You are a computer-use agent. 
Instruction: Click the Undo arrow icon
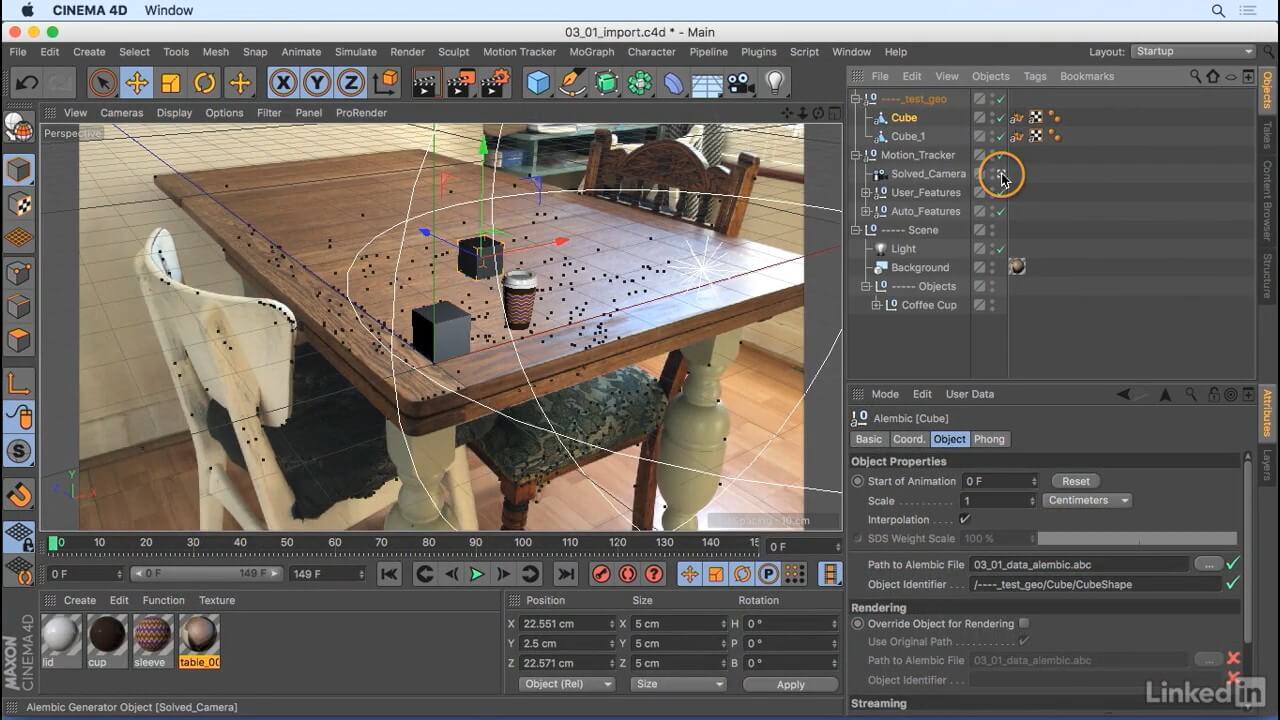tap(27, 83)
